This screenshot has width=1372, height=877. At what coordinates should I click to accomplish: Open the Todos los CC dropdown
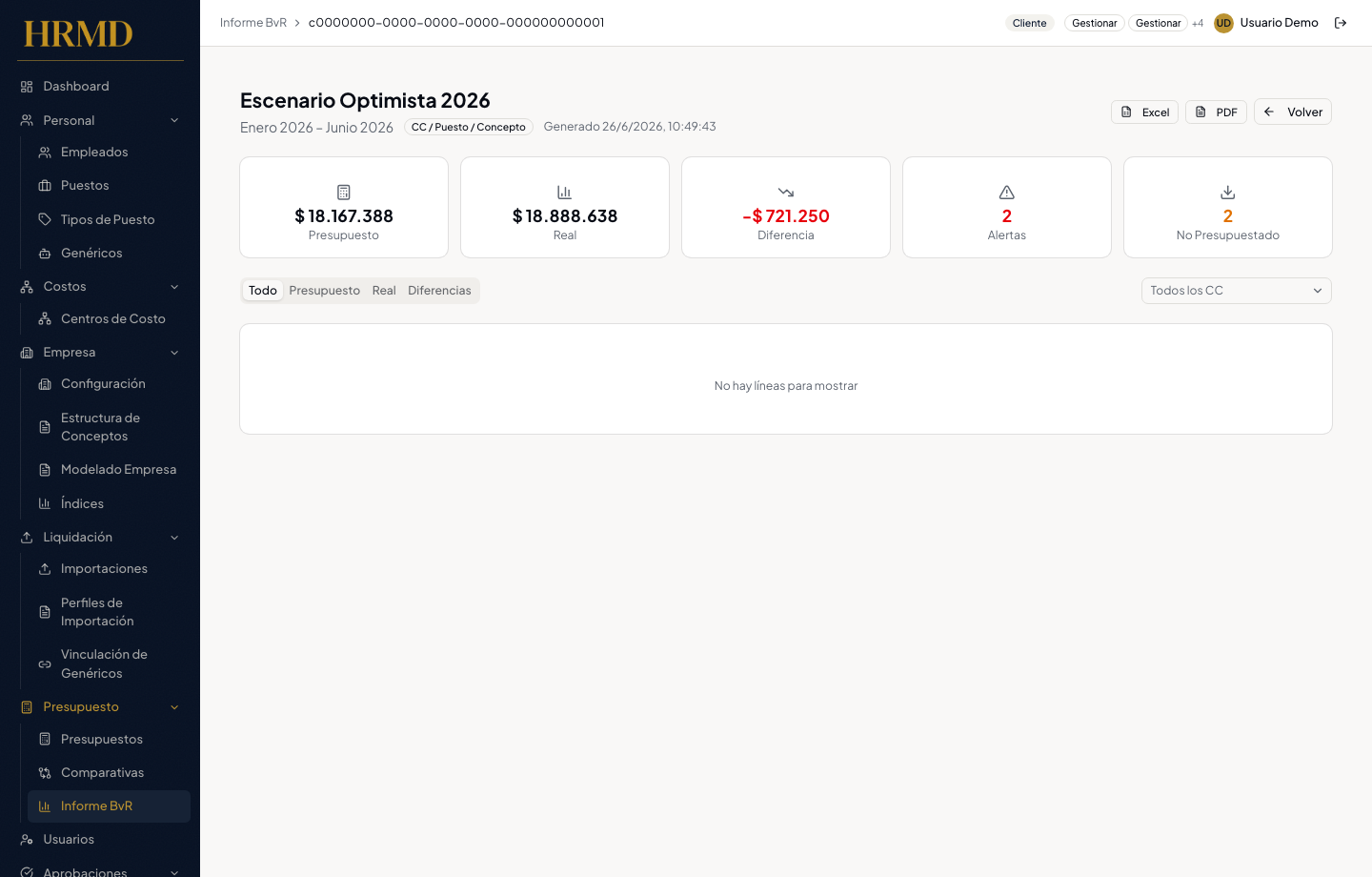[x=1237, y=291]
